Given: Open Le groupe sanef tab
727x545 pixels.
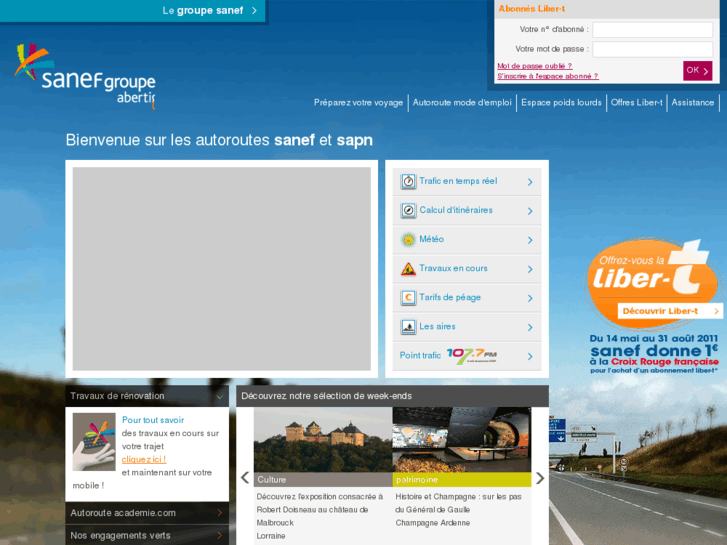Looking at the screenshot, I should coord(133,11).
